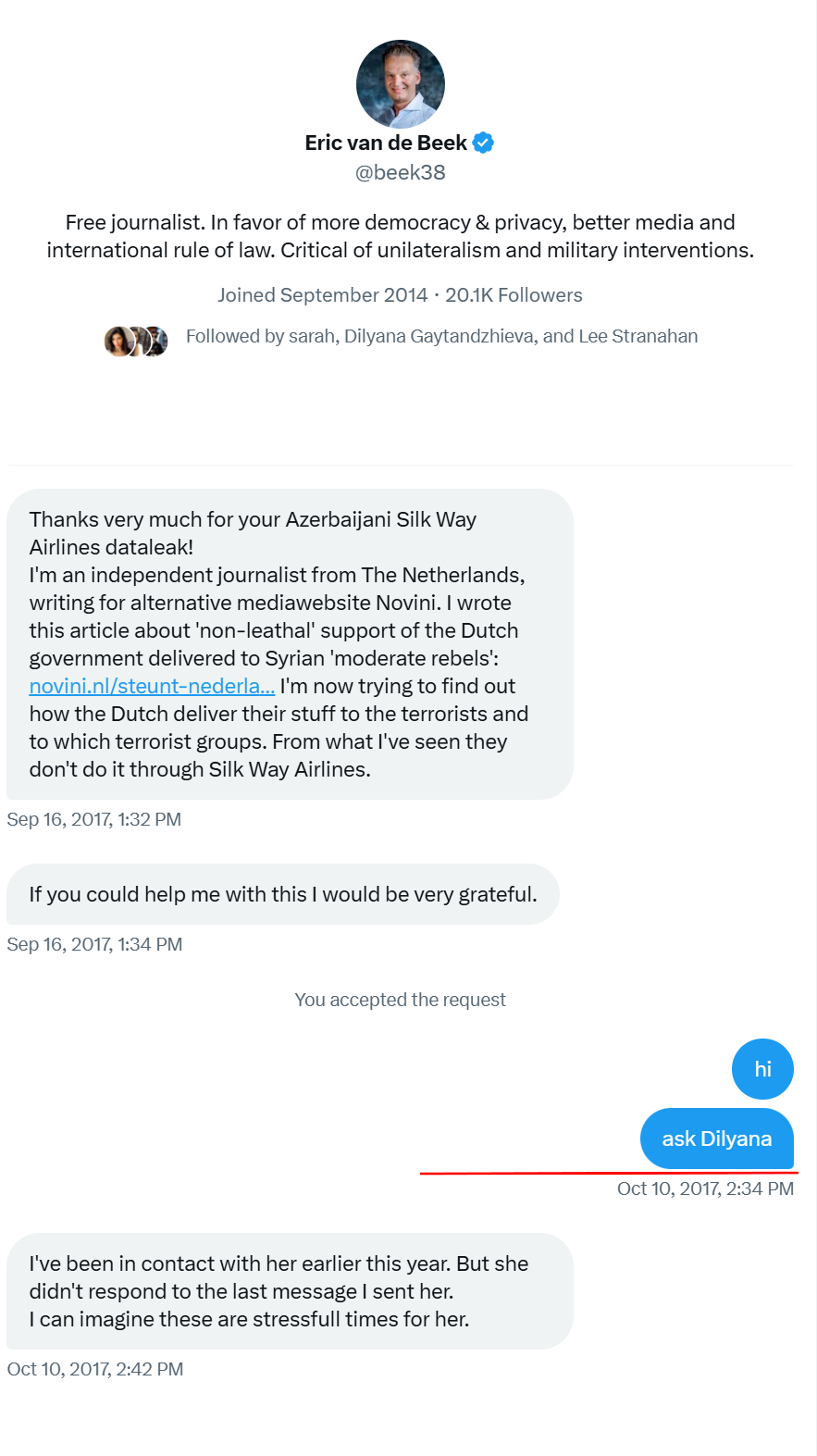The height and width of the screenshot is (1456, 817).
Task: Click the Oct 10, 2017, 2:42 PM timestamp
Action: click(95, 1369)
